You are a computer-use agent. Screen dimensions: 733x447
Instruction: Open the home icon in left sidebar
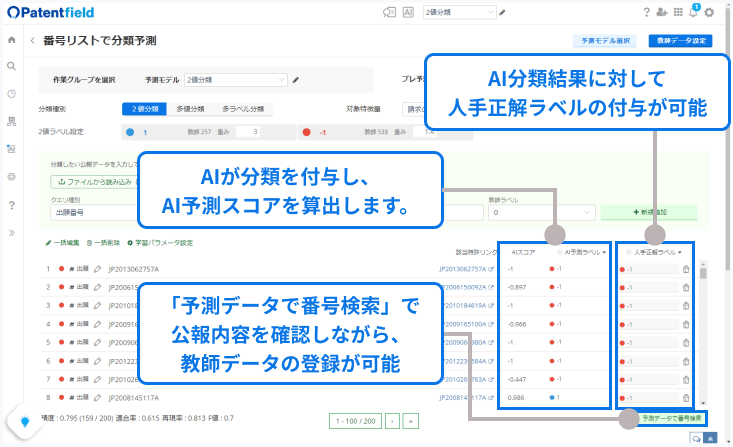tap(12, 40)
